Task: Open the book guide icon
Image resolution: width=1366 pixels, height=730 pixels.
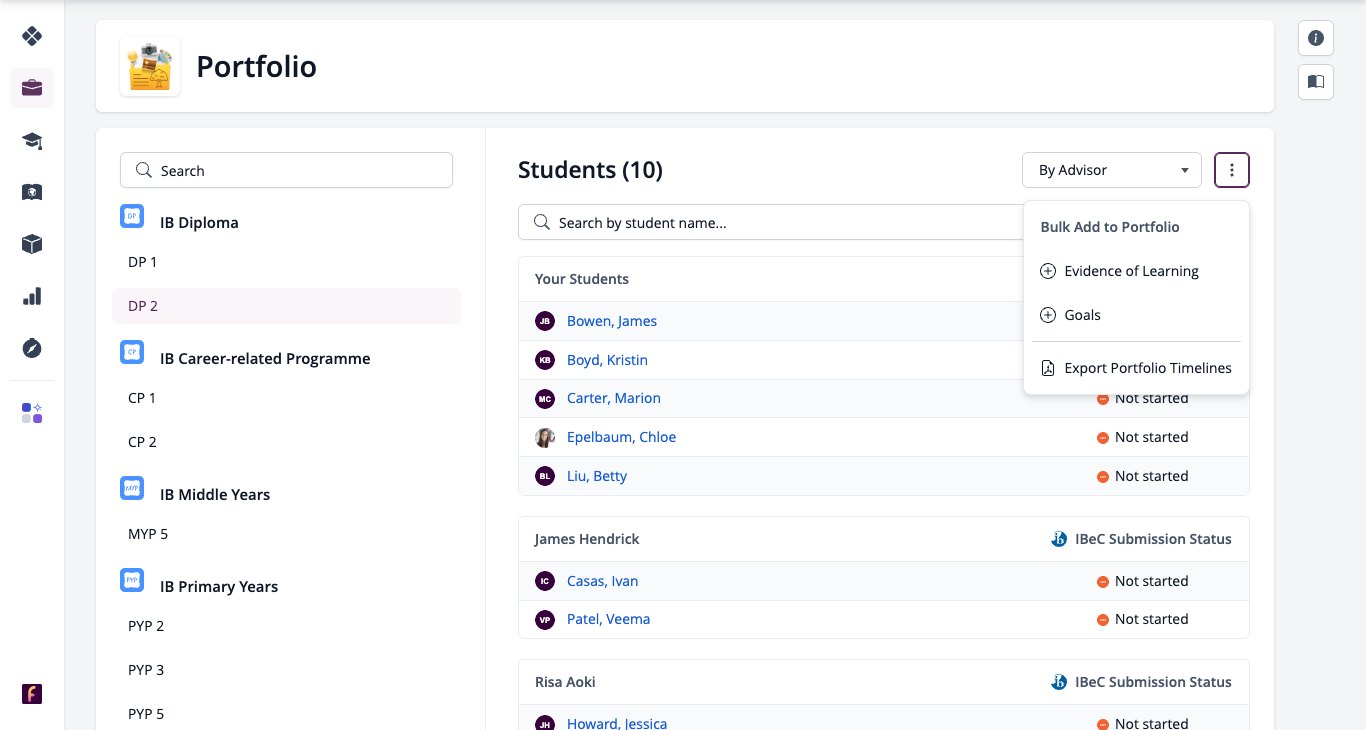Action: pos(1316,82)
